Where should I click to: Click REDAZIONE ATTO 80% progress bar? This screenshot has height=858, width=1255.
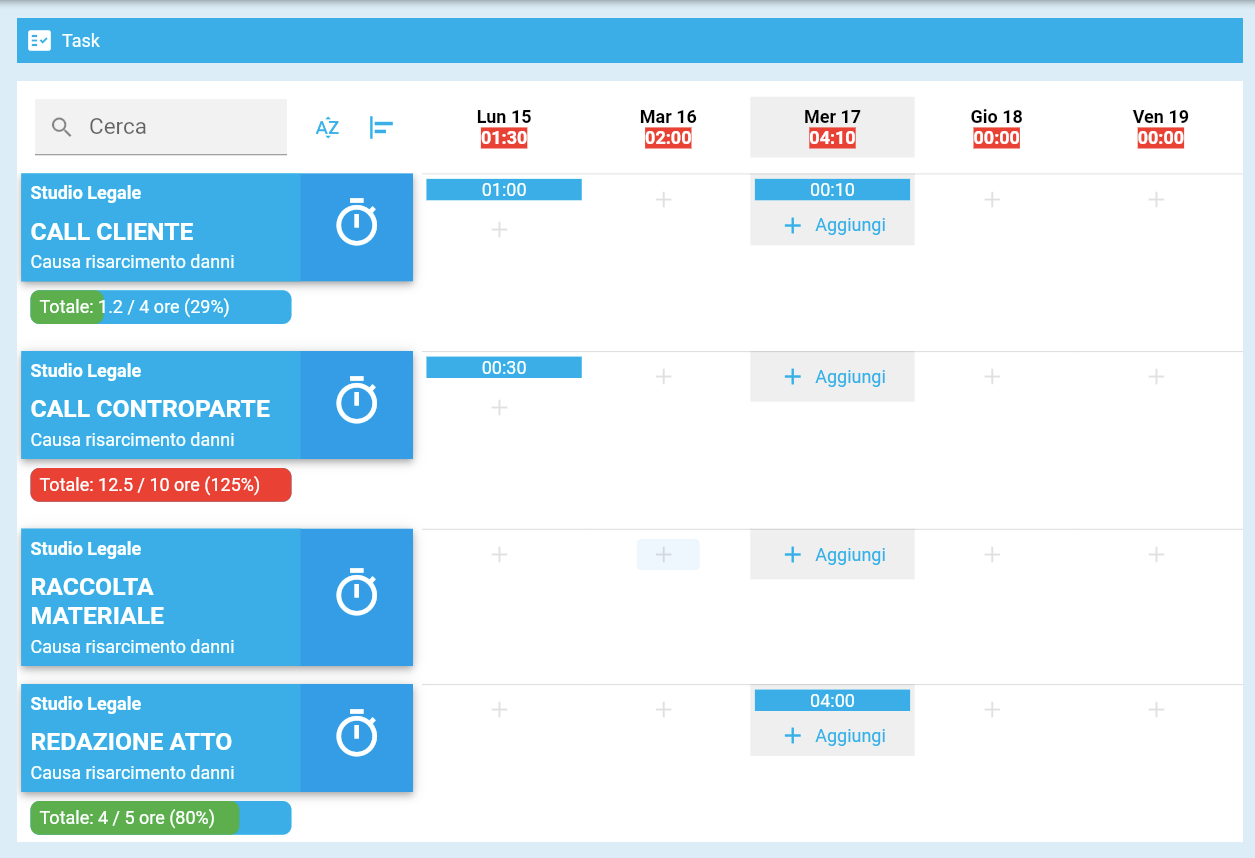click(161, 818)
